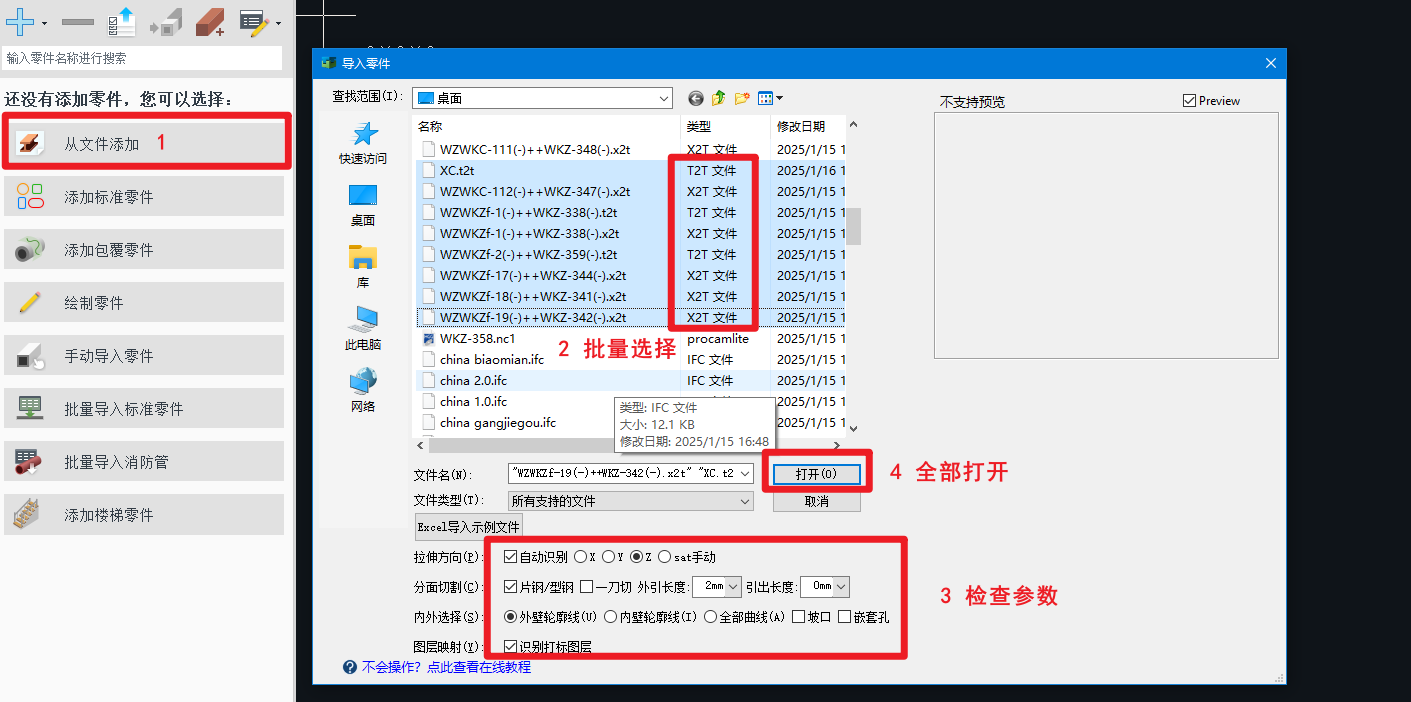Open the arrow beside the list-edit icon
This screenshot has height=702, width=1411.
coord(278,23)
